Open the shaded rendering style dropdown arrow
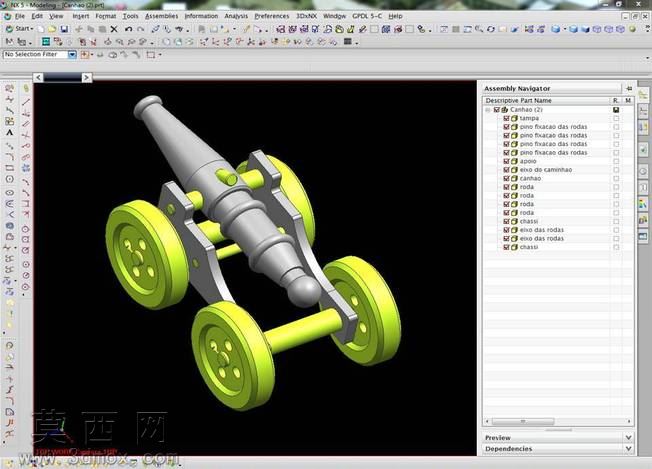 tap(564, 29)
